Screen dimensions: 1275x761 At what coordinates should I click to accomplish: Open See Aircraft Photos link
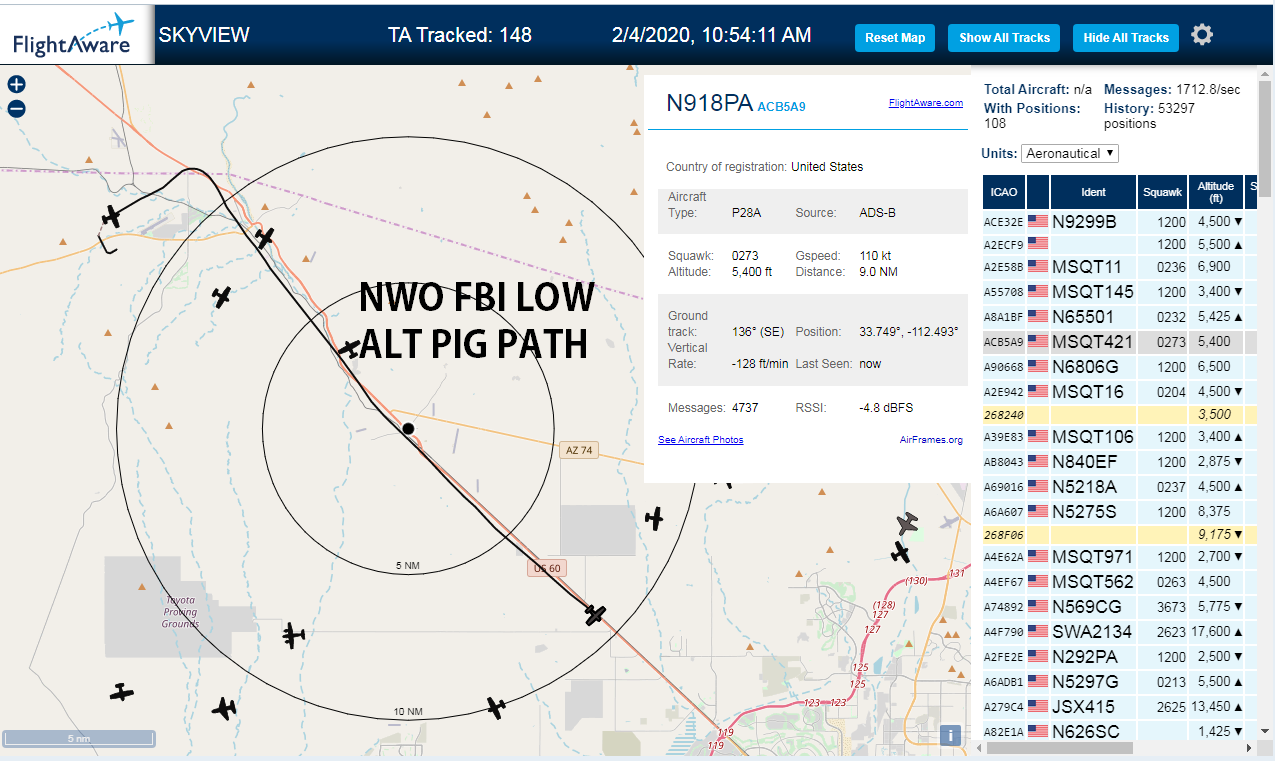click(x=701, y=439)
